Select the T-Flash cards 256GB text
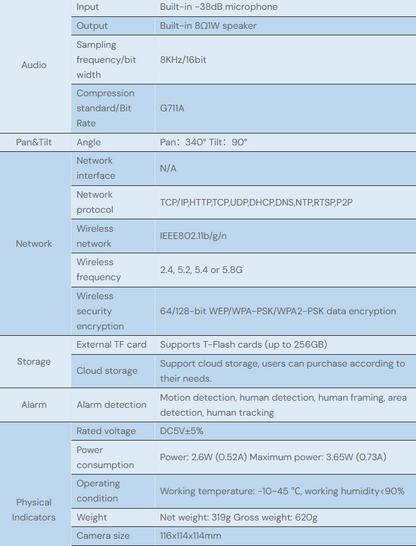 tap(243, 344)
